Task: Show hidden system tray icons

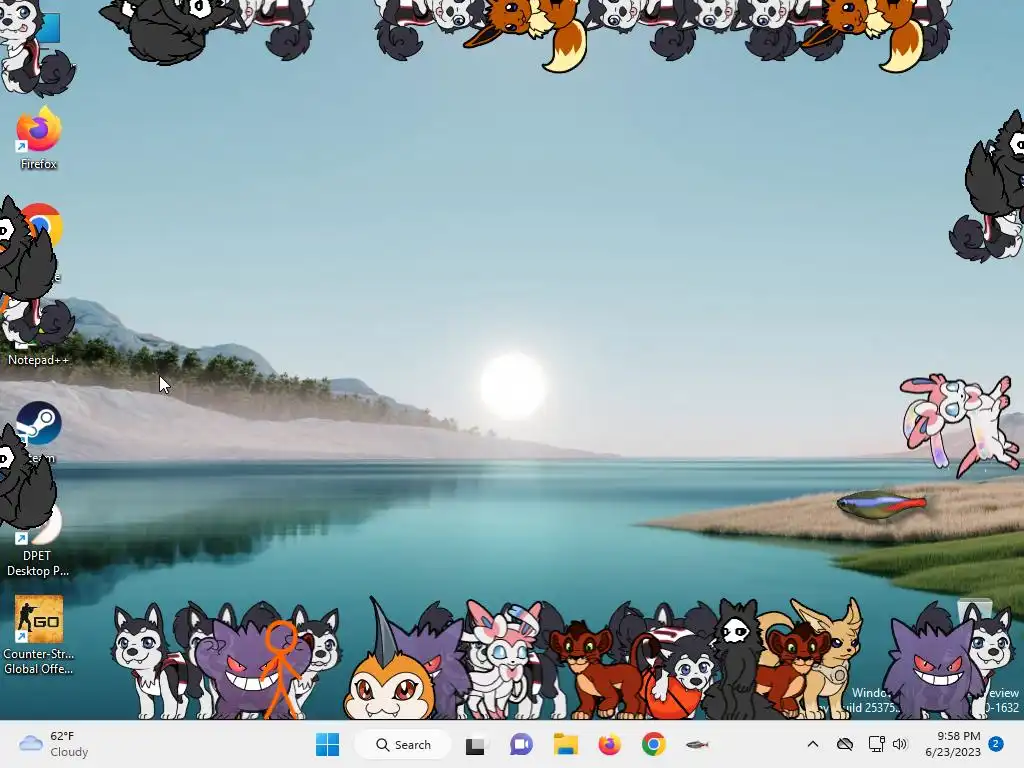Action: (x=812, y=744)
